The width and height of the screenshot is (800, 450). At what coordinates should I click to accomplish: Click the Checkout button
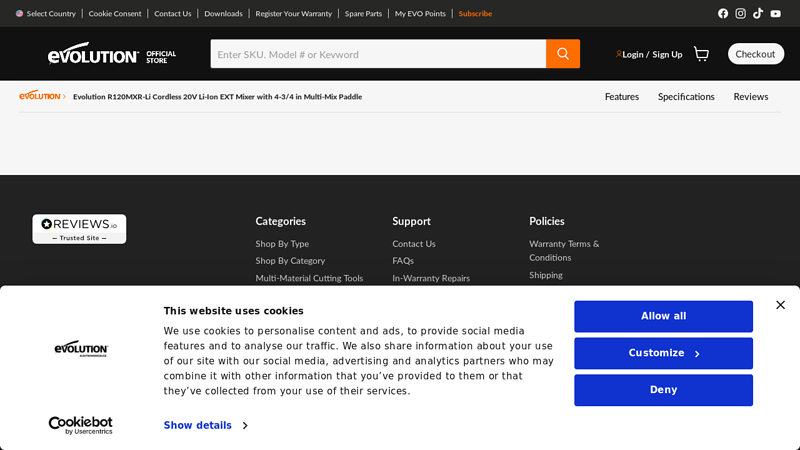[x=755, y=54]
